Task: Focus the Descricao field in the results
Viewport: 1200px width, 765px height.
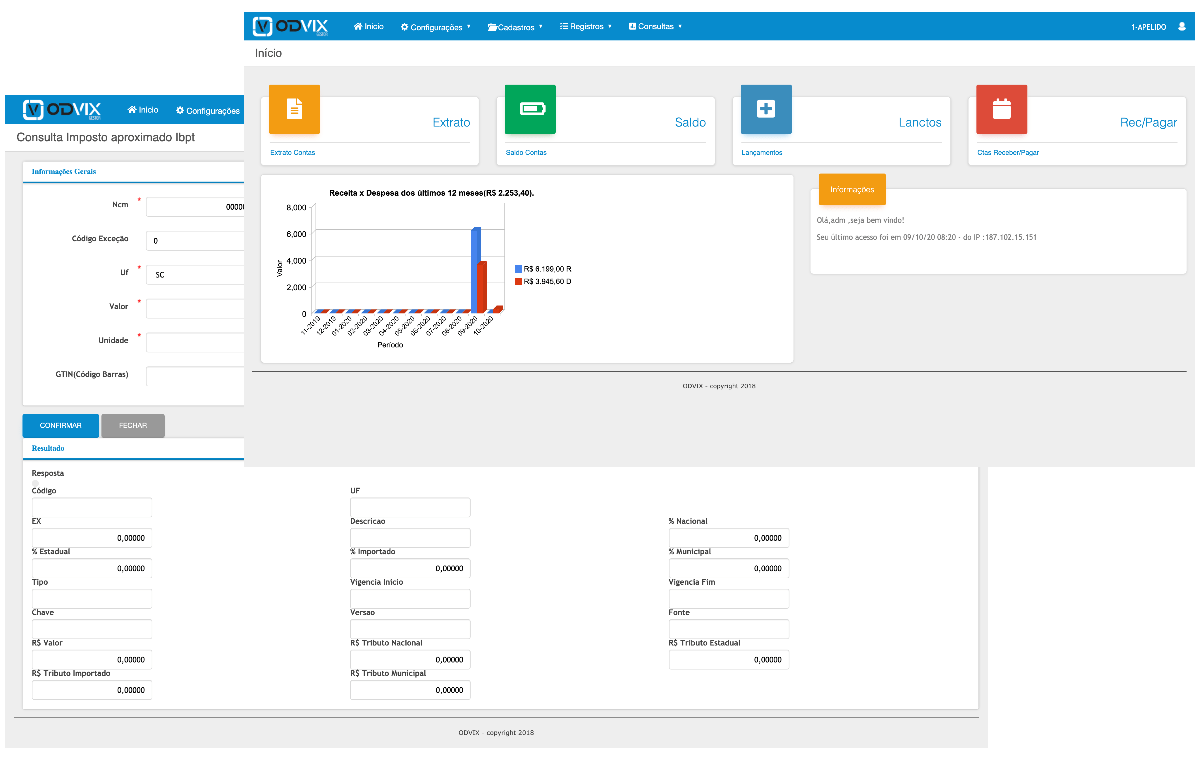Action: click(410, 538)
